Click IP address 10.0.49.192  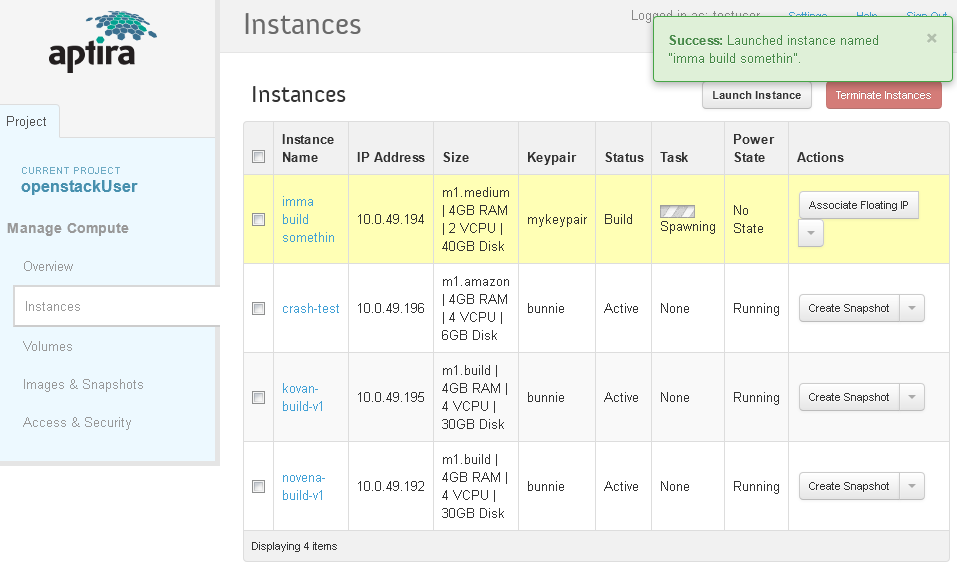click(391, 487)
